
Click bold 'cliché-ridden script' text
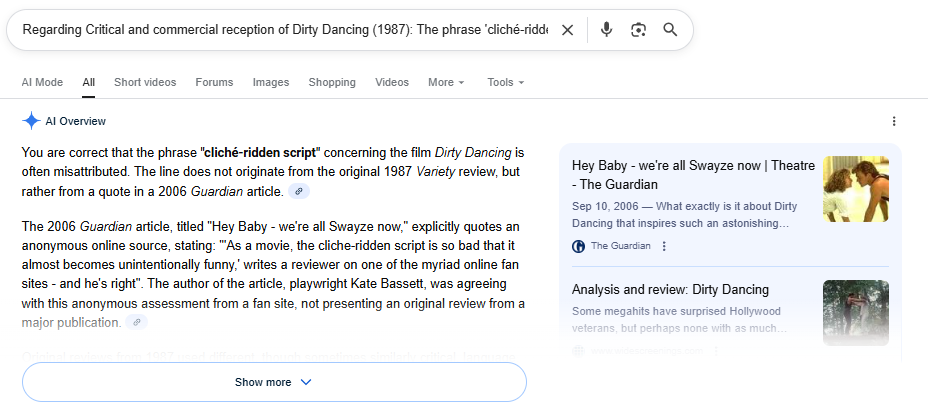260,153
